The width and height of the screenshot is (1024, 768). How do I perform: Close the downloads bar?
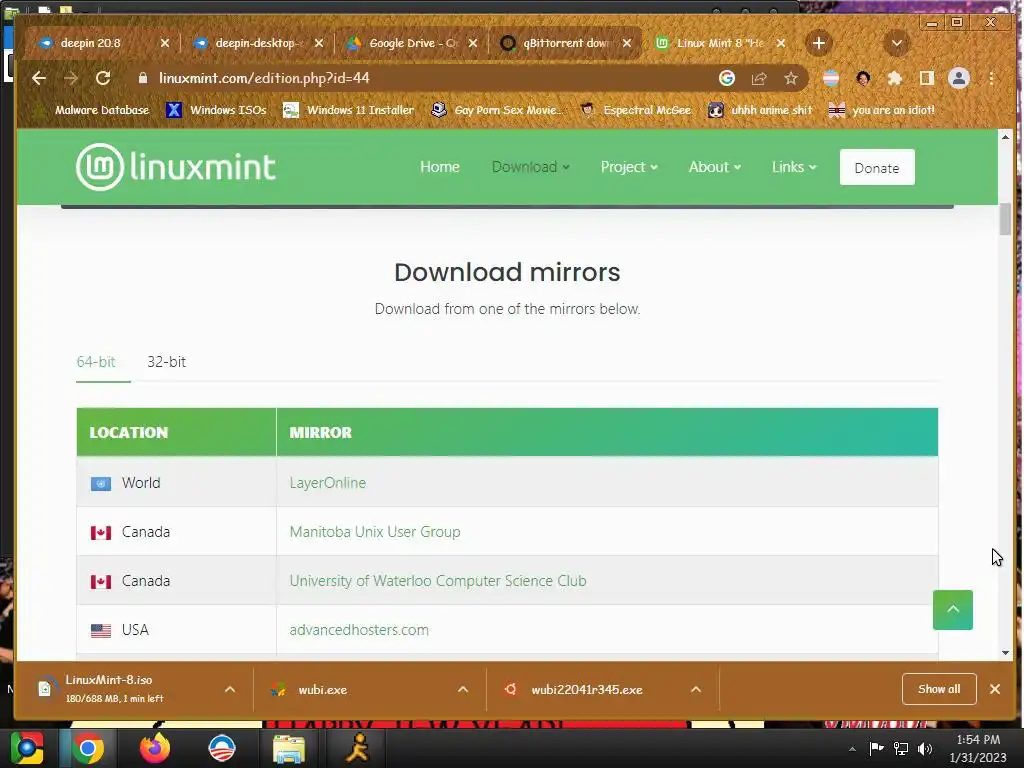[995, 689]
